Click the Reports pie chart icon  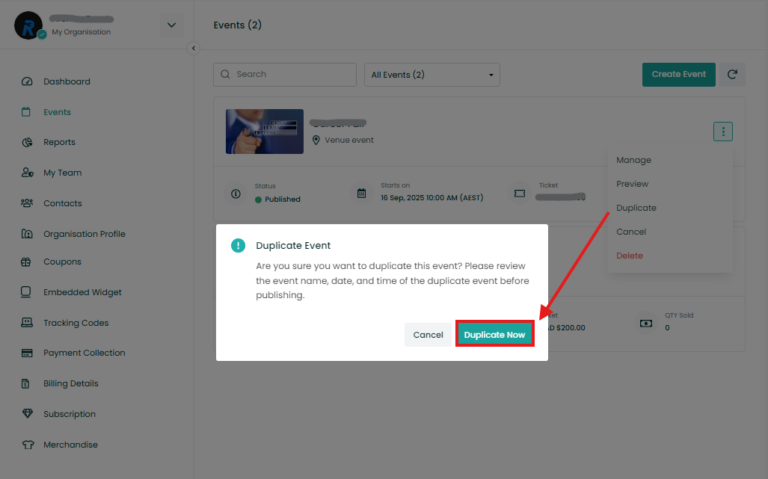(x=27, y=143)
